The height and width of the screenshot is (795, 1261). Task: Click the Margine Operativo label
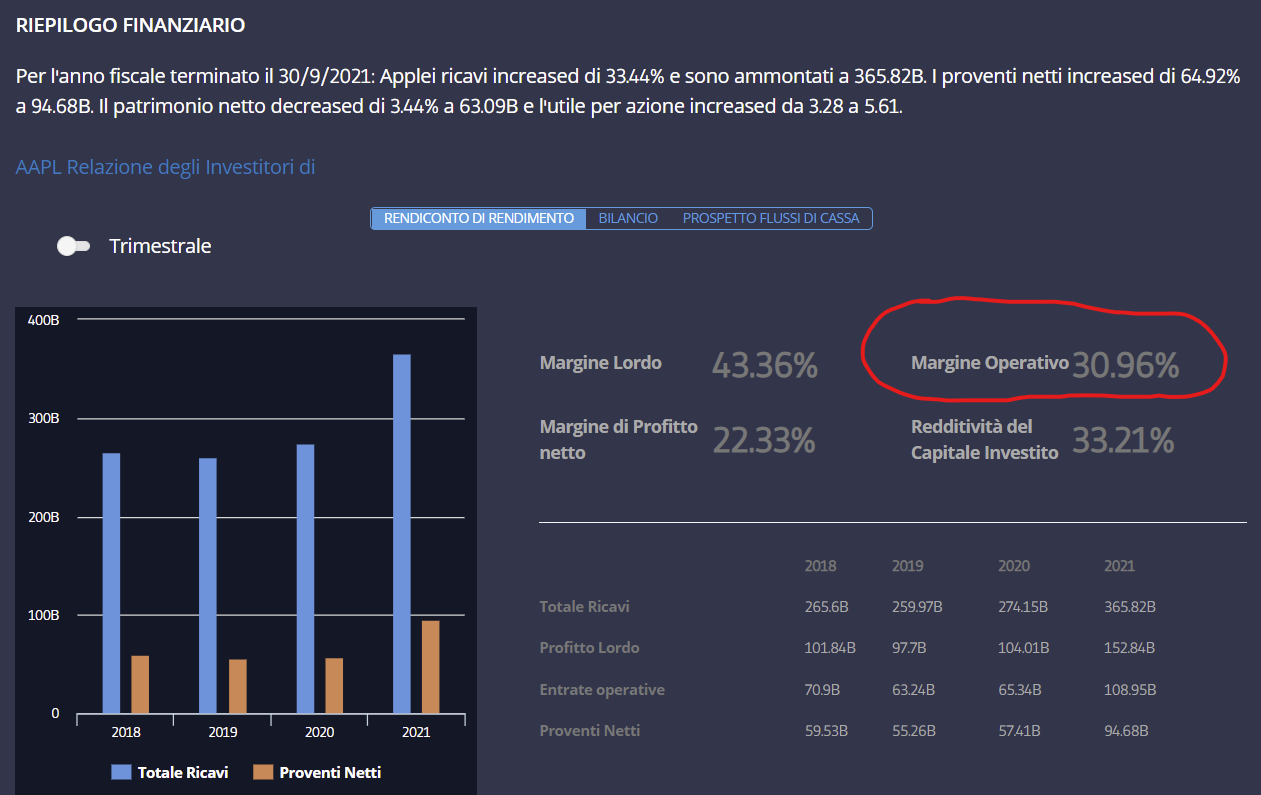tap(990, 363)
